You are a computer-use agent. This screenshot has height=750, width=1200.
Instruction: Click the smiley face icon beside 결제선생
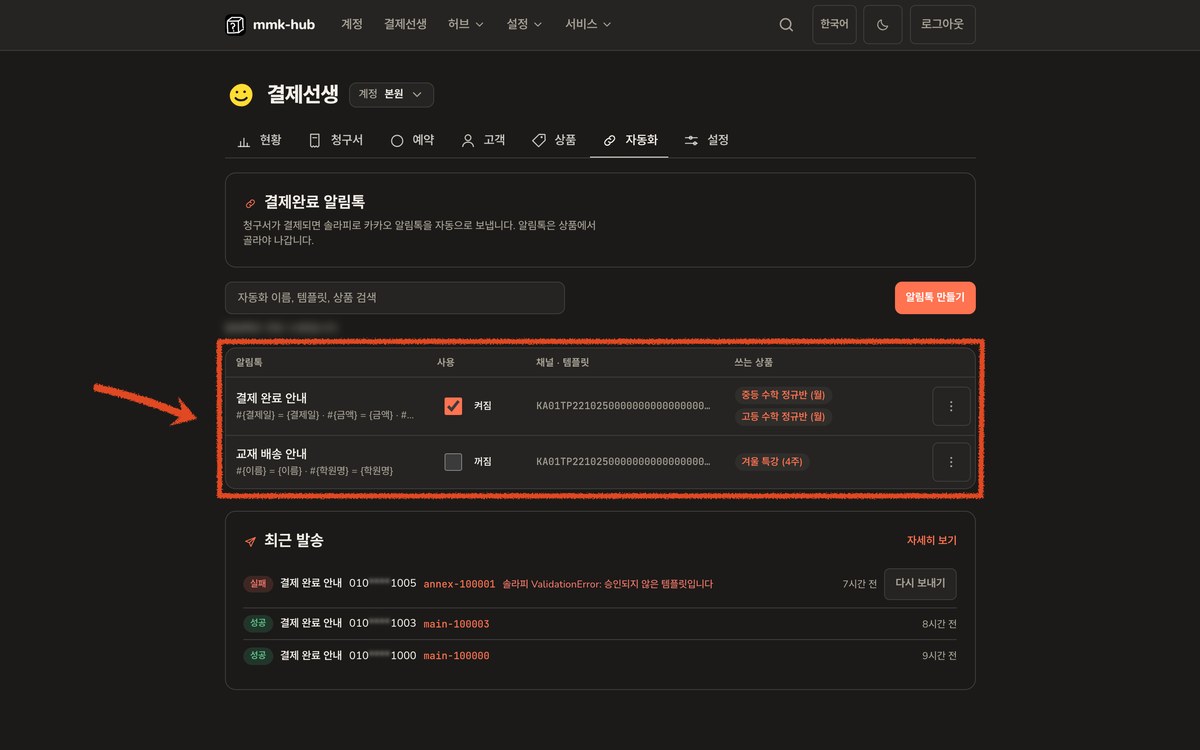click(x=241, y=95)
